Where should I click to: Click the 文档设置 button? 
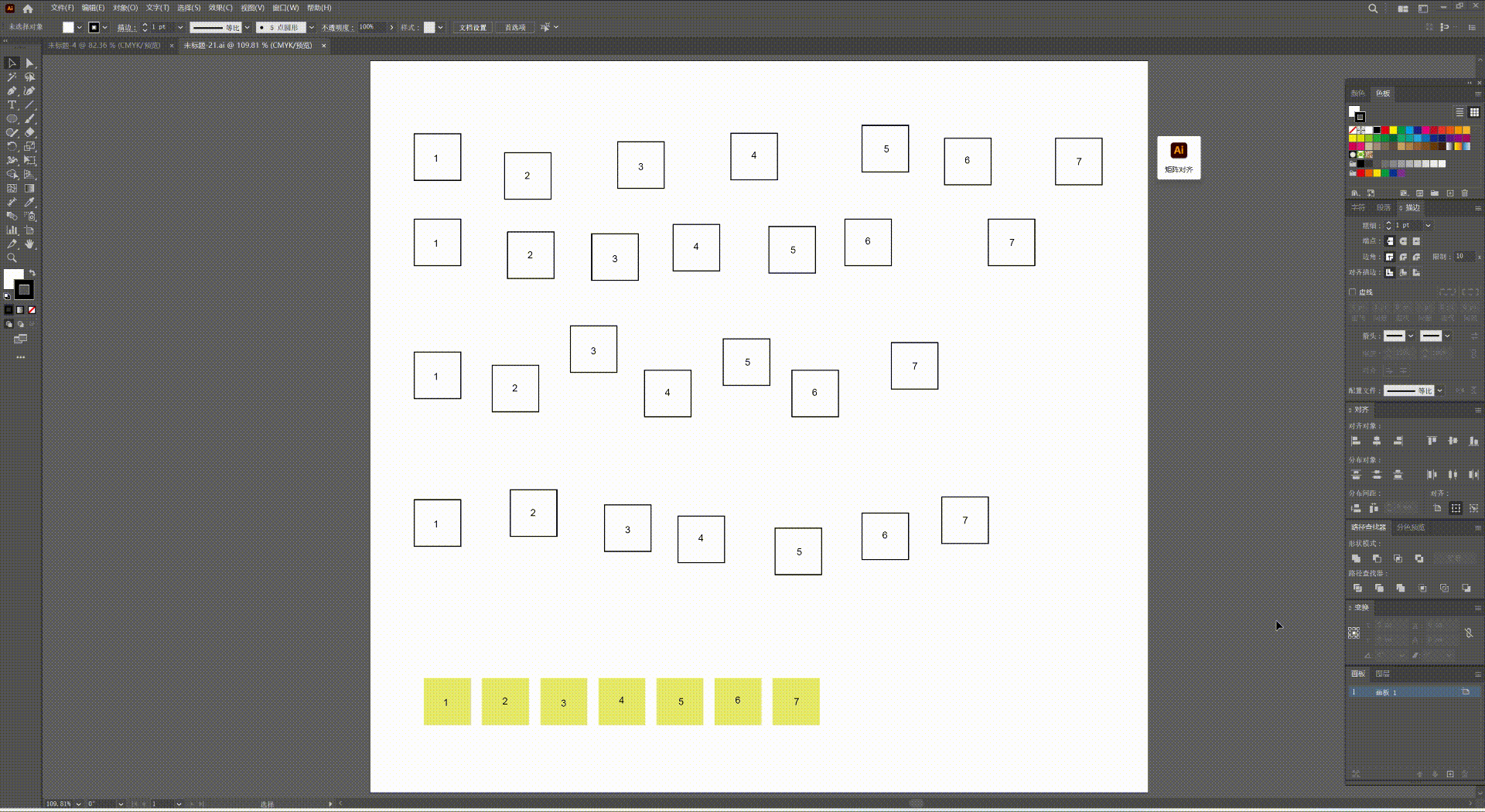point(473,28)
